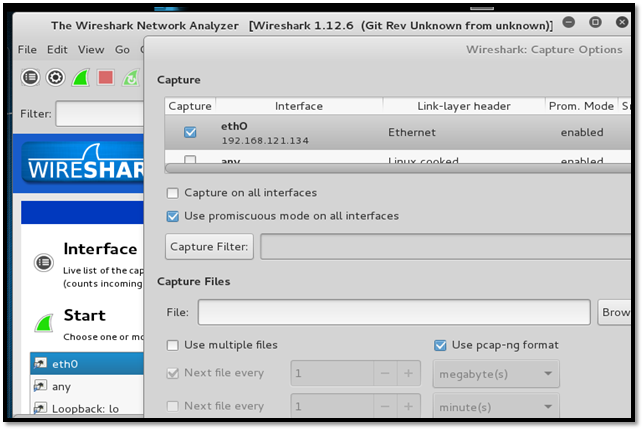Click the Interface List icon on welcome page

click(x=43, y=262)
